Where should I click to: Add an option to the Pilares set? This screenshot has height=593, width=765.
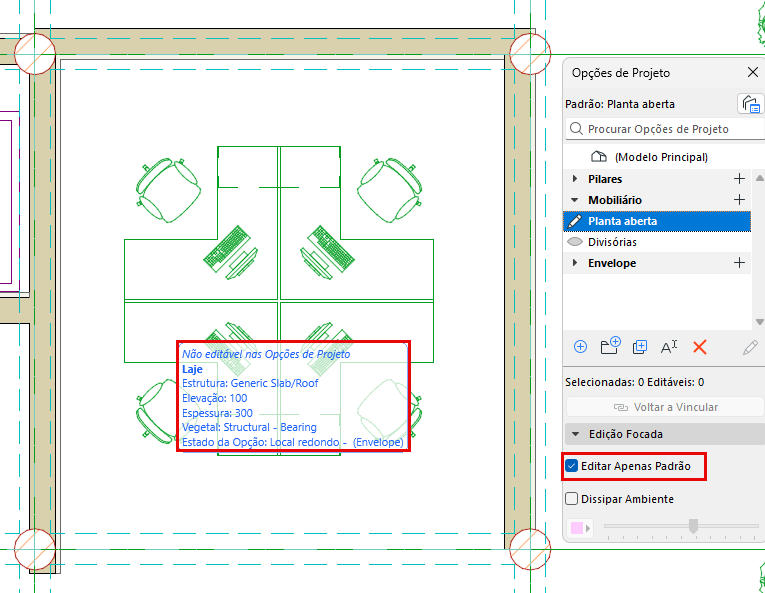point(739,179)
